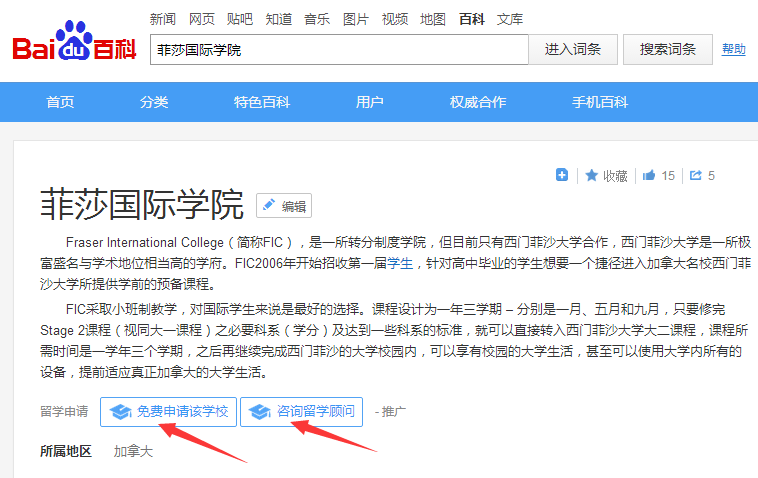This screenshot has height=478, width=758.
Task: Go to 首页 in blue navigation bar
Action: 60,102
